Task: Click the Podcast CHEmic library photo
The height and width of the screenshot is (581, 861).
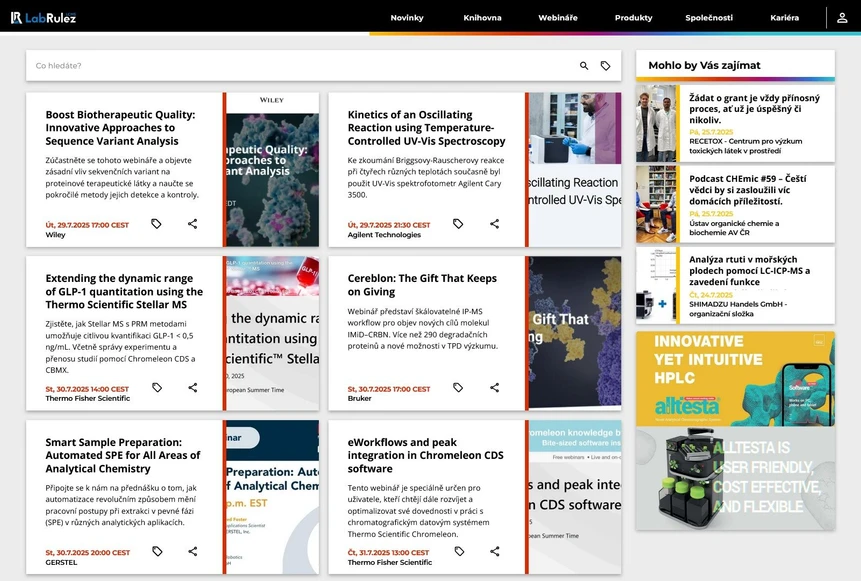Action: [x=656, y=204]
